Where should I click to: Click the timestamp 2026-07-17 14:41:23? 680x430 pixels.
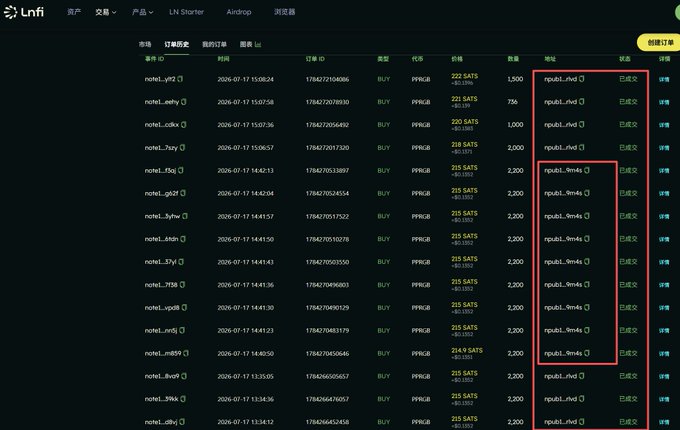pyautogui.click(x=245, y=330)
